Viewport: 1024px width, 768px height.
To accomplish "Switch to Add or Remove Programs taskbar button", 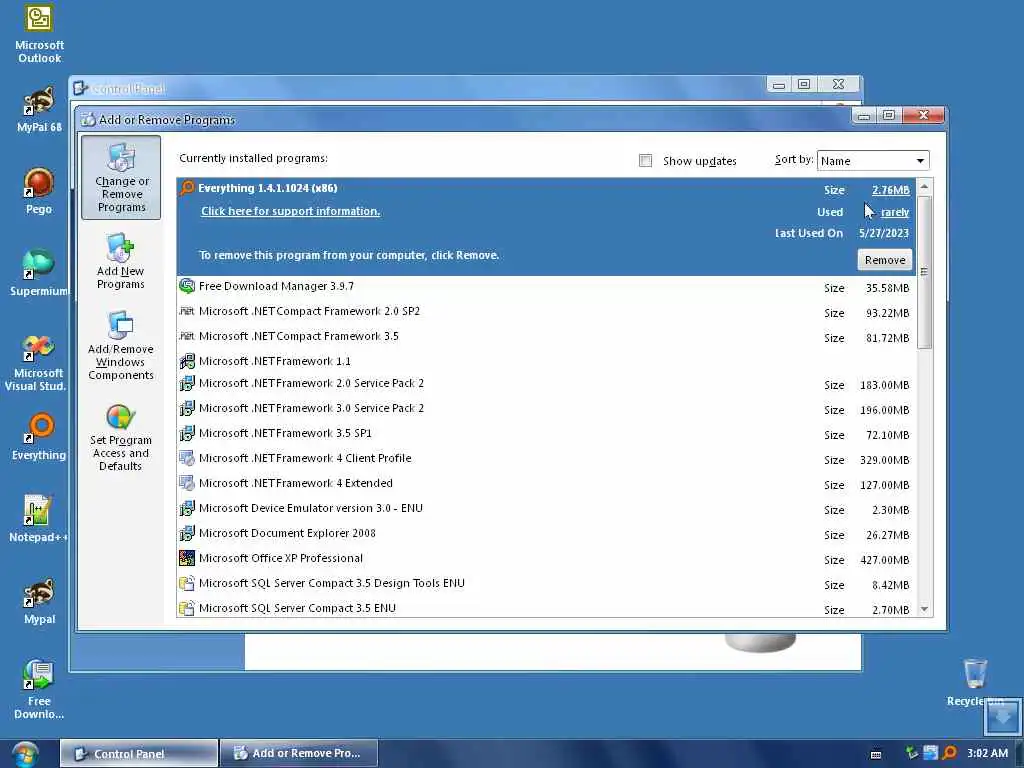I will coord(298,754).
